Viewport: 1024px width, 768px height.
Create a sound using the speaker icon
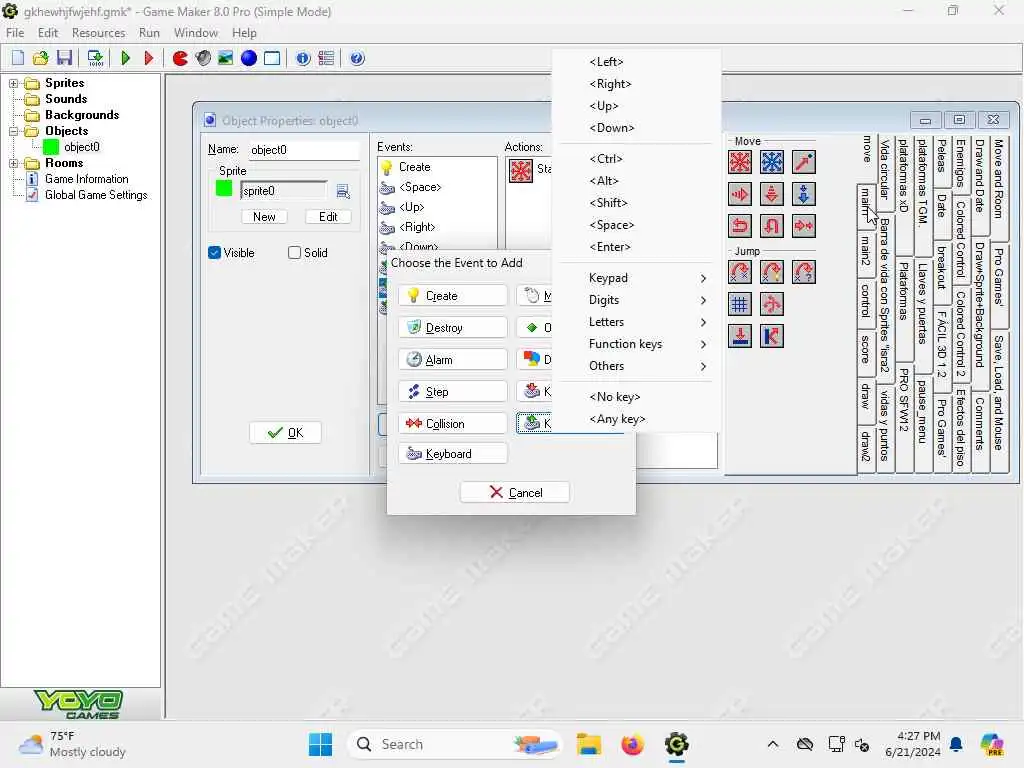coord(203,58)
